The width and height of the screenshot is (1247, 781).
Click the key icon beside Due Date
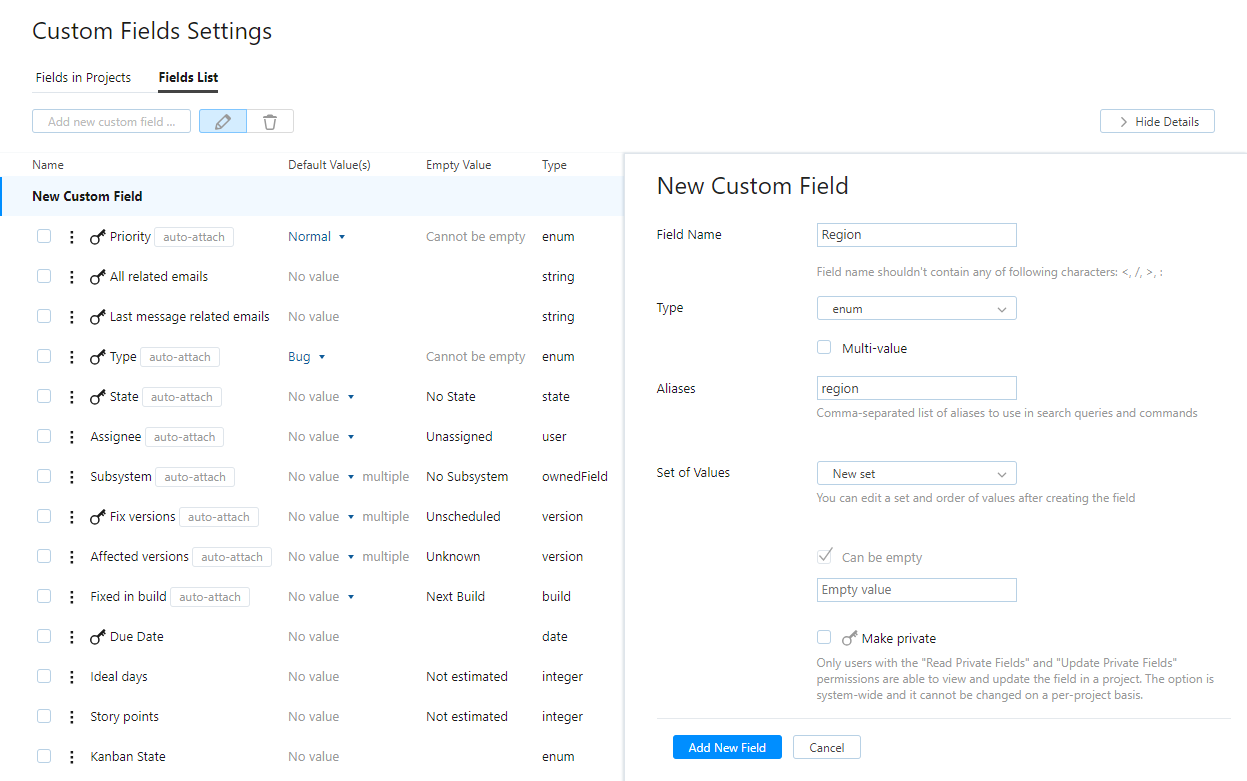tap(98, 637)
